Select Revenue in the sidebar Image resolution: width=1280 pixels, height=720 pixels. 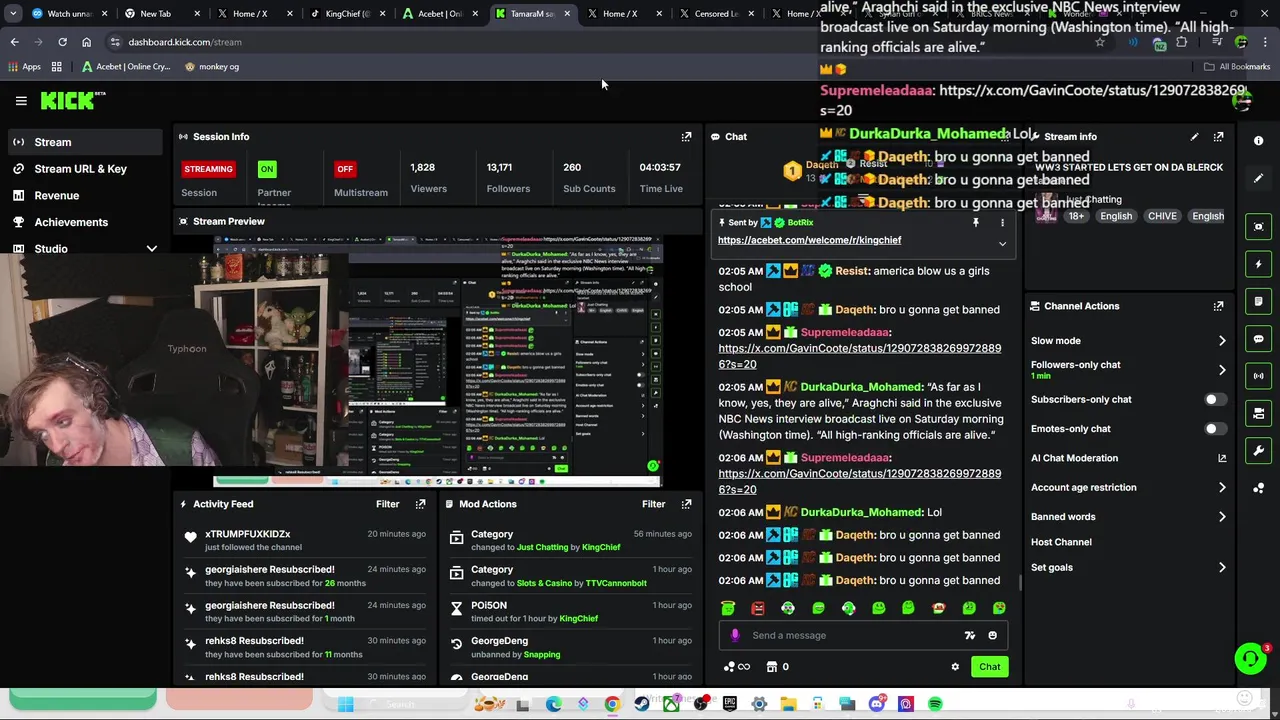(83, 196)
